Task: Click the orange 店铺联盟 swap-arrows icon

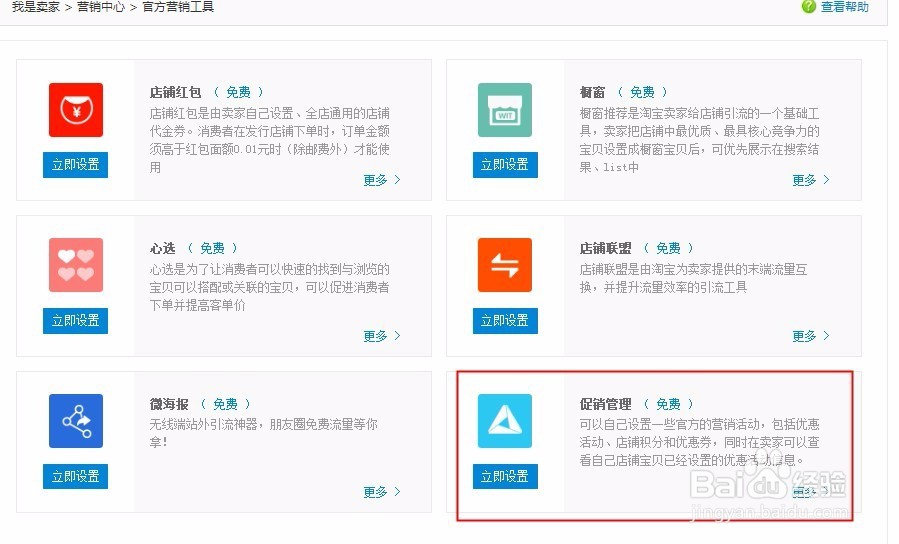Action: click(x=505, y=265)
